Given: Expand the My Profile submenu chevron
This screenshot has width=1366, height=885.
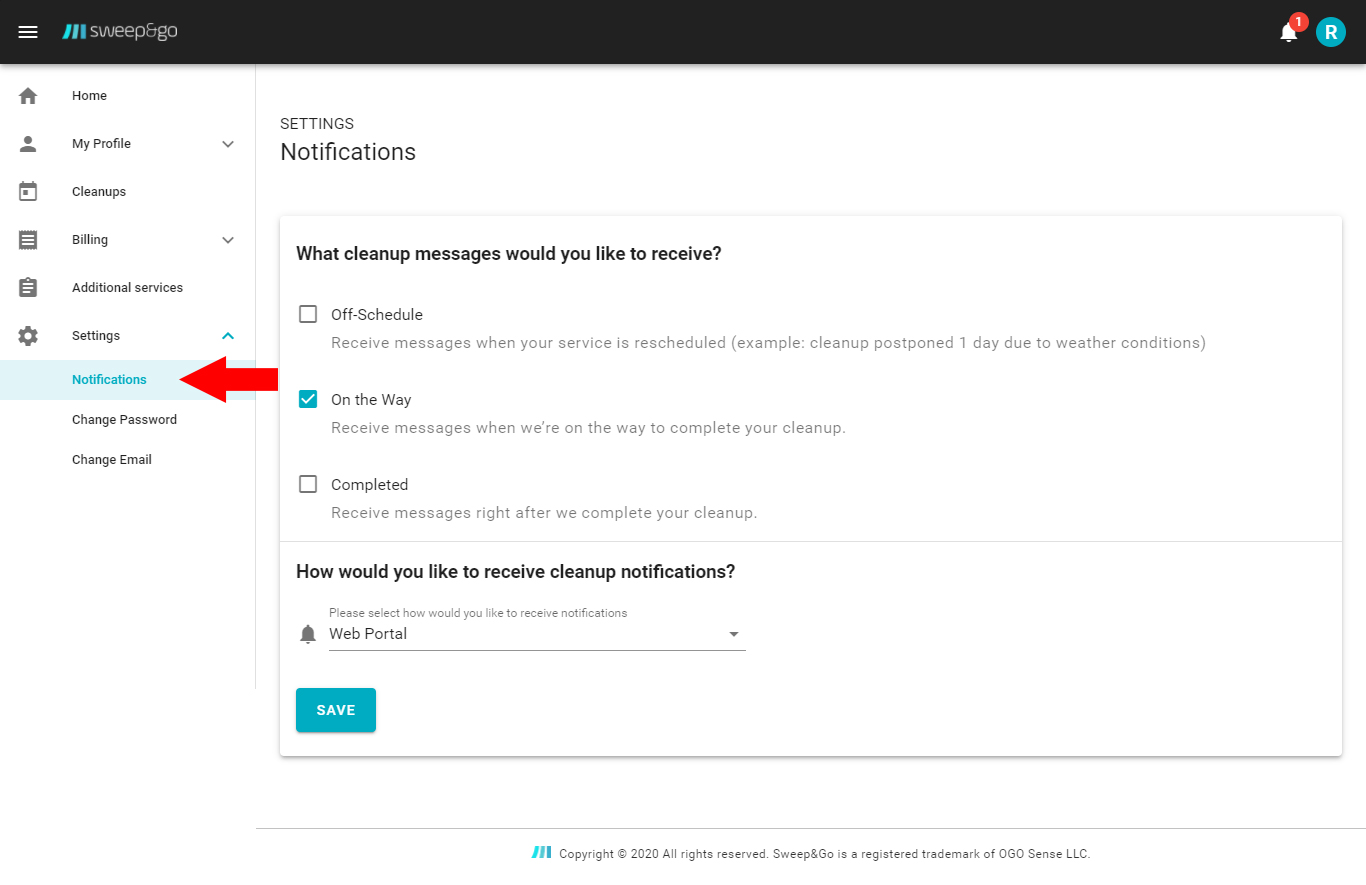Looking at the screenshot, I should tap(228, 144).
